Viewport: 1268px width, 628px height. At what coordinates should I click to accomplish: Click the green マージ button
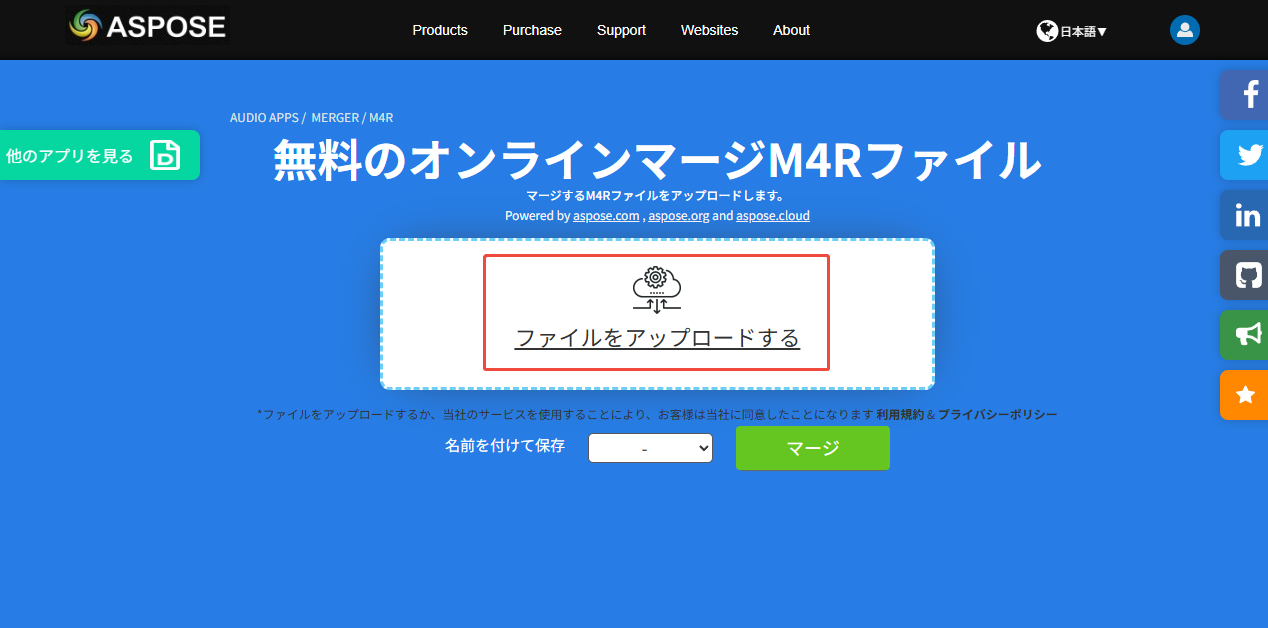click(x=812, y=448)
